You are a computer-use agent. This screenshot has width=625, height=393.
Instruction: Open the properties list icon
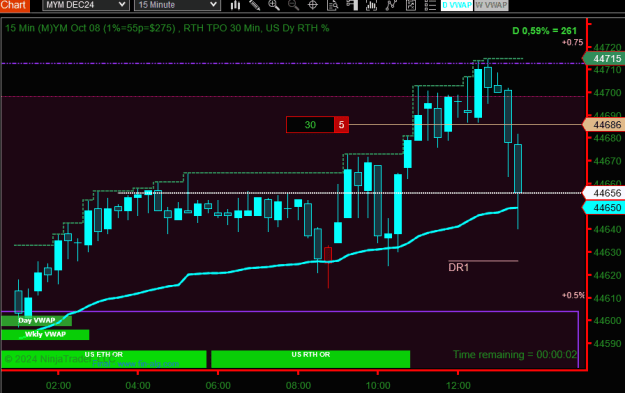[430, 5]
